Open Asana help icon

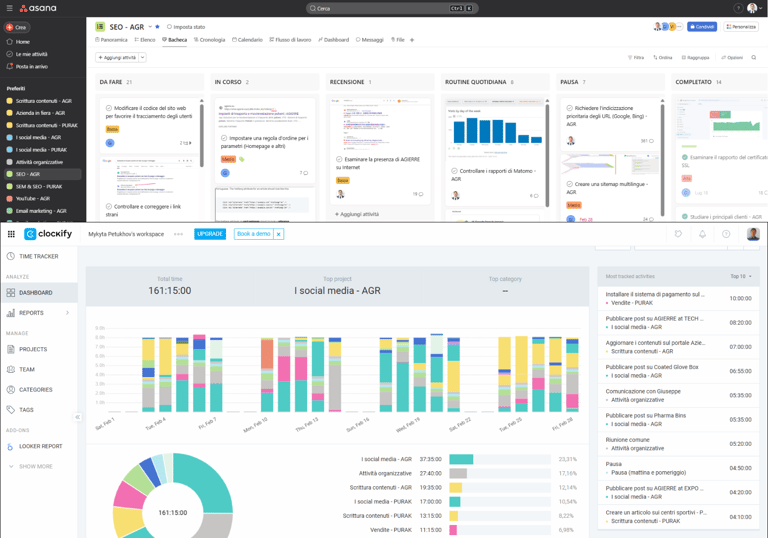click(738, 8)
